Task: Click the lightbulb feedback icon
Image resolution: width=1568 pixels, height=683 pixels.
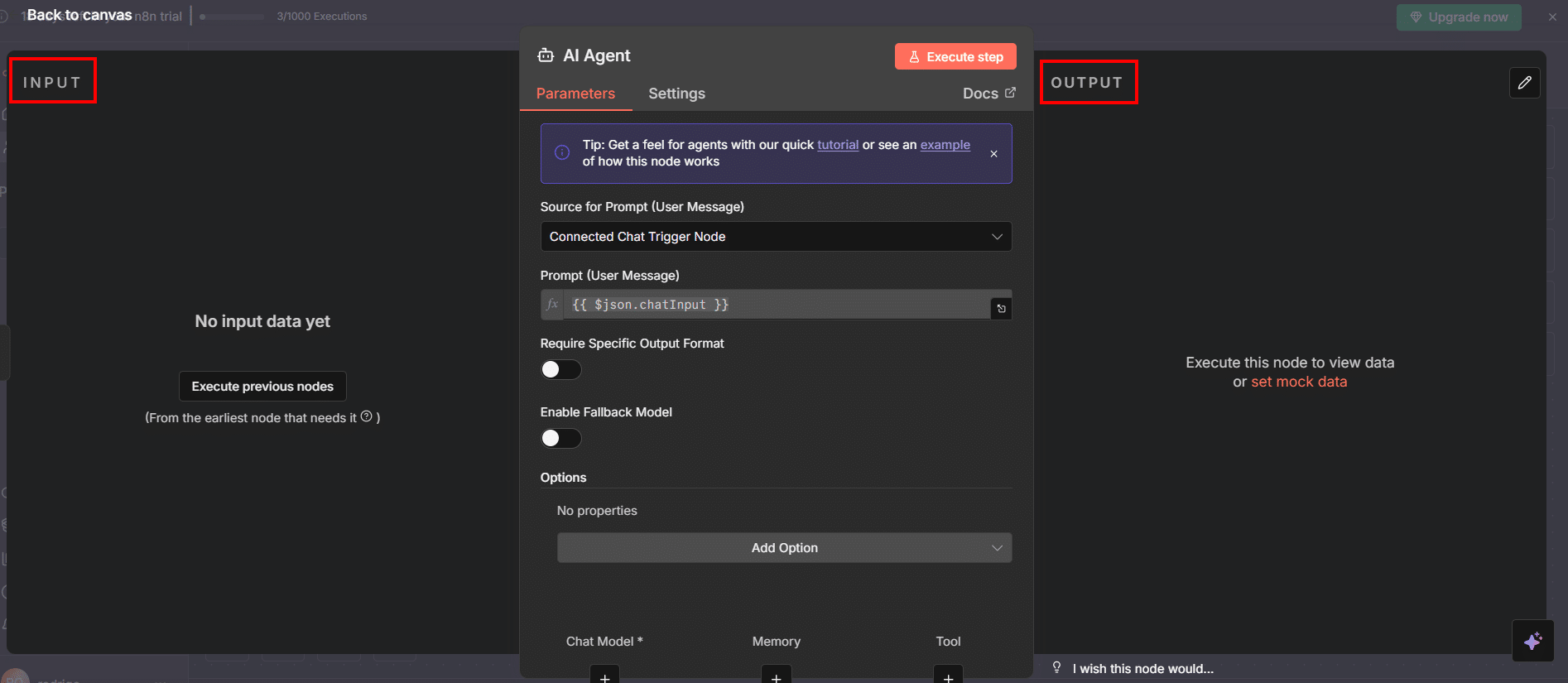Action: point(1057,667)
